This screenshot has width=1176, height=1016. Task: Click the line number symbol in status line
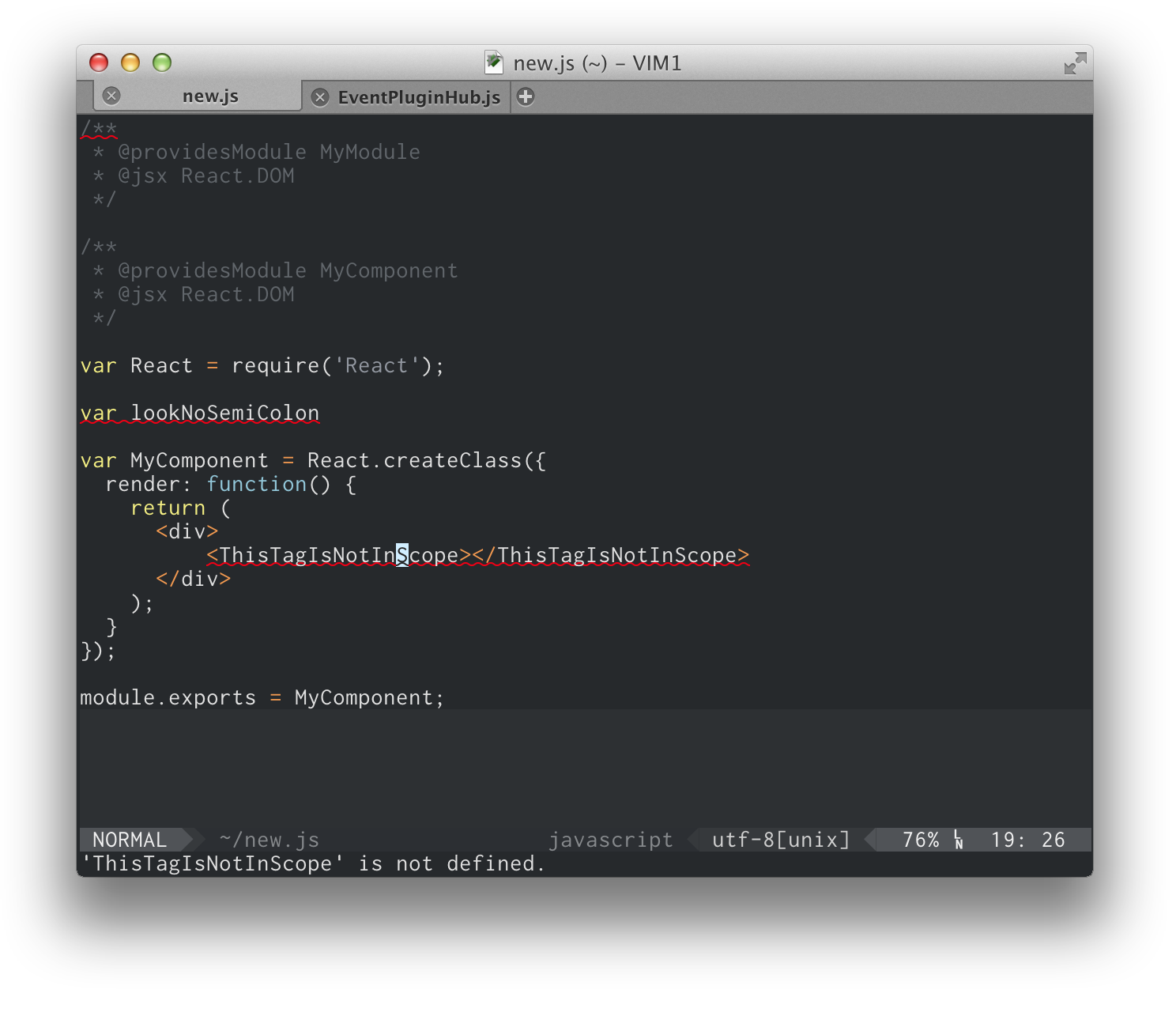point(959,840)
